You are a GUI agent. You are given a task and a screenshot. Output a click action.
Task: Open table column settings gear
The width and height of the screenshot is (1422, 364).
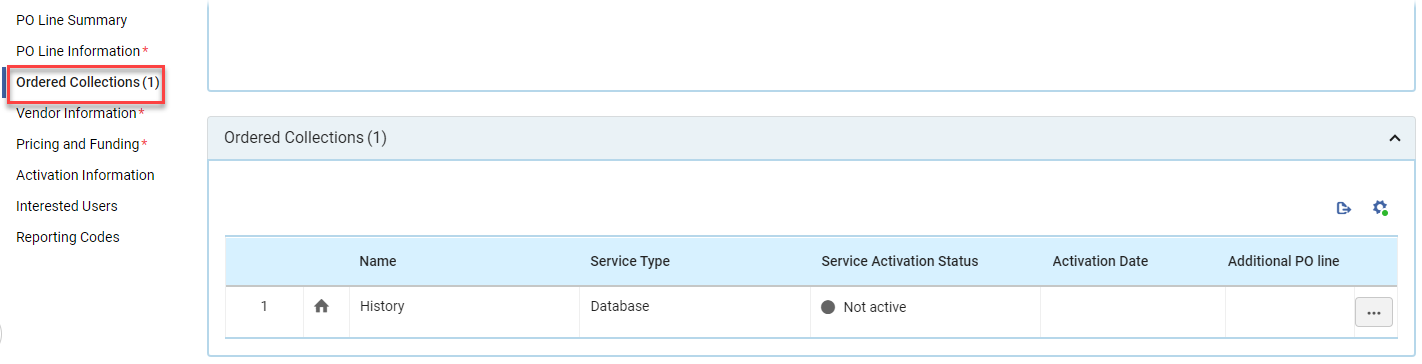pos(1380,208)
